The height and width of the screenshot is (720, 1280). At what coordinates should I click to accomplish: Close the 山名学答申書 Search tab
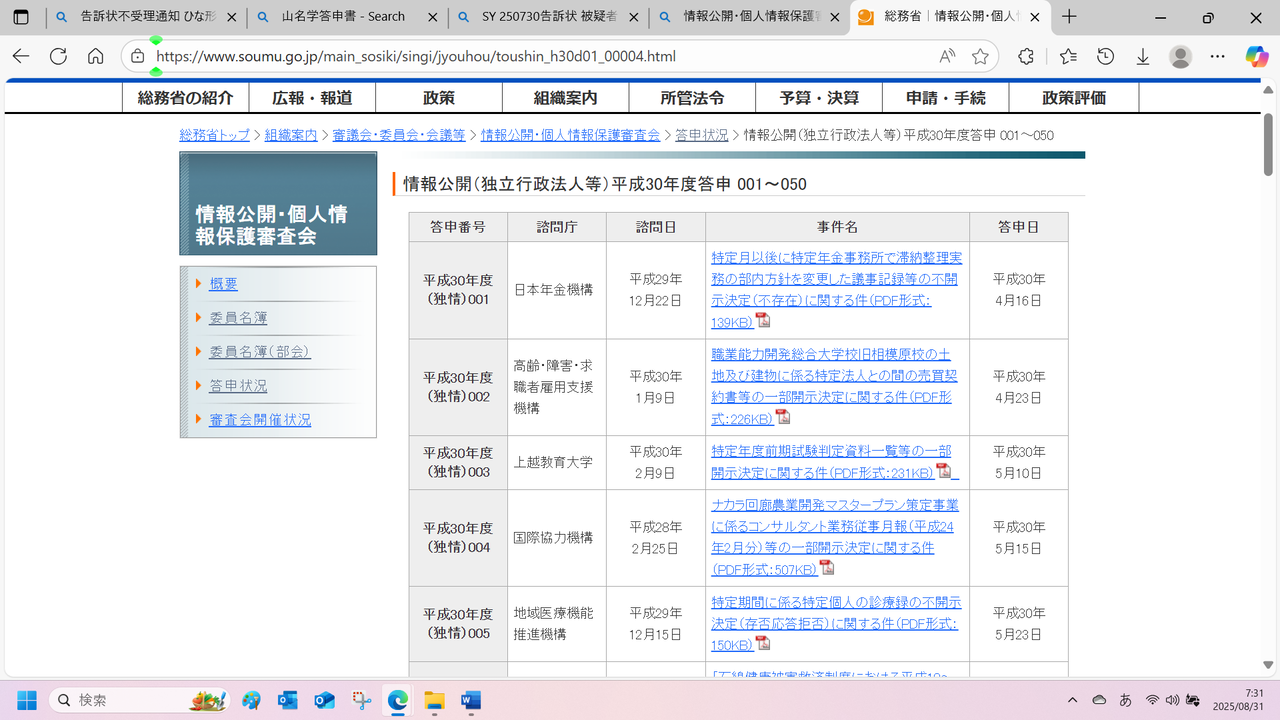pos(433,17)
